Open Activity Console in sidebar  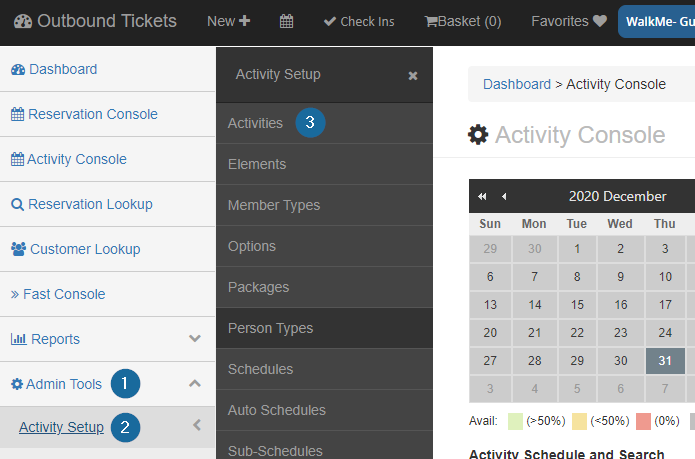point(107,159)
